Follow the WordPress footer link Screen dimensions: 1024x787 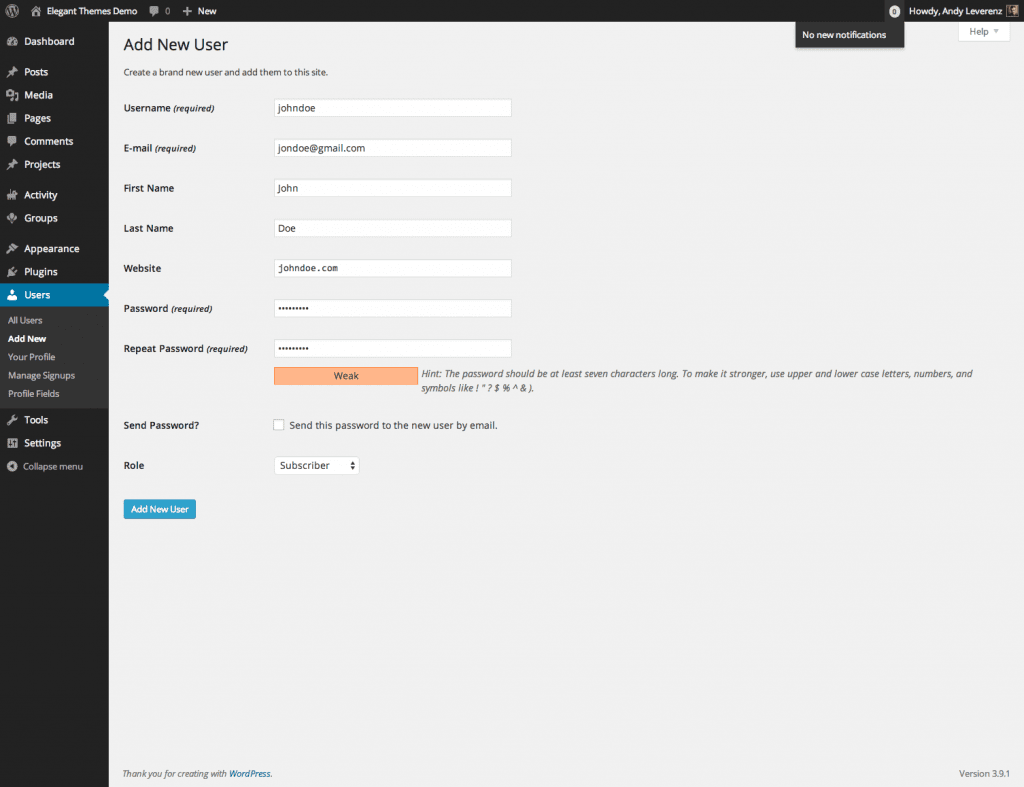(x=249, y=773)
